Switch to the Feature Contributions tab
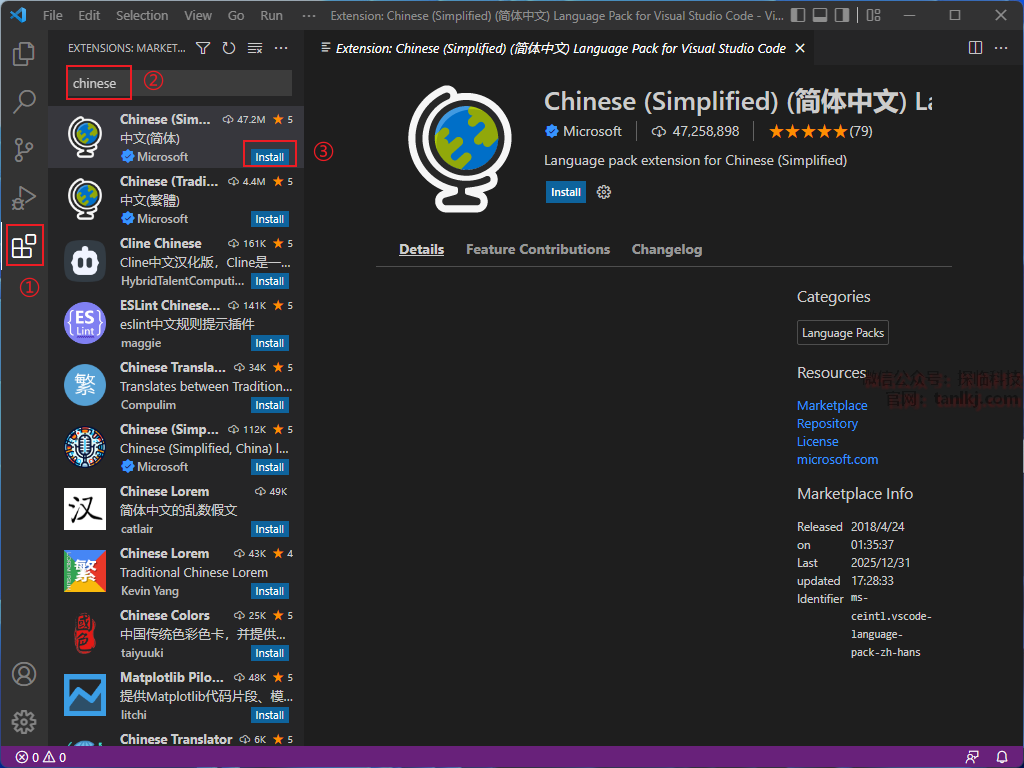This screenshot has height=768, width=1024. coord(537,249)
